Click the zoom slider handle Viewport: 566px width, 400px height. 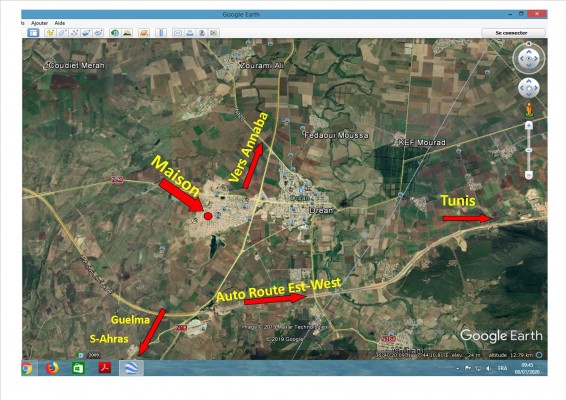529,150
